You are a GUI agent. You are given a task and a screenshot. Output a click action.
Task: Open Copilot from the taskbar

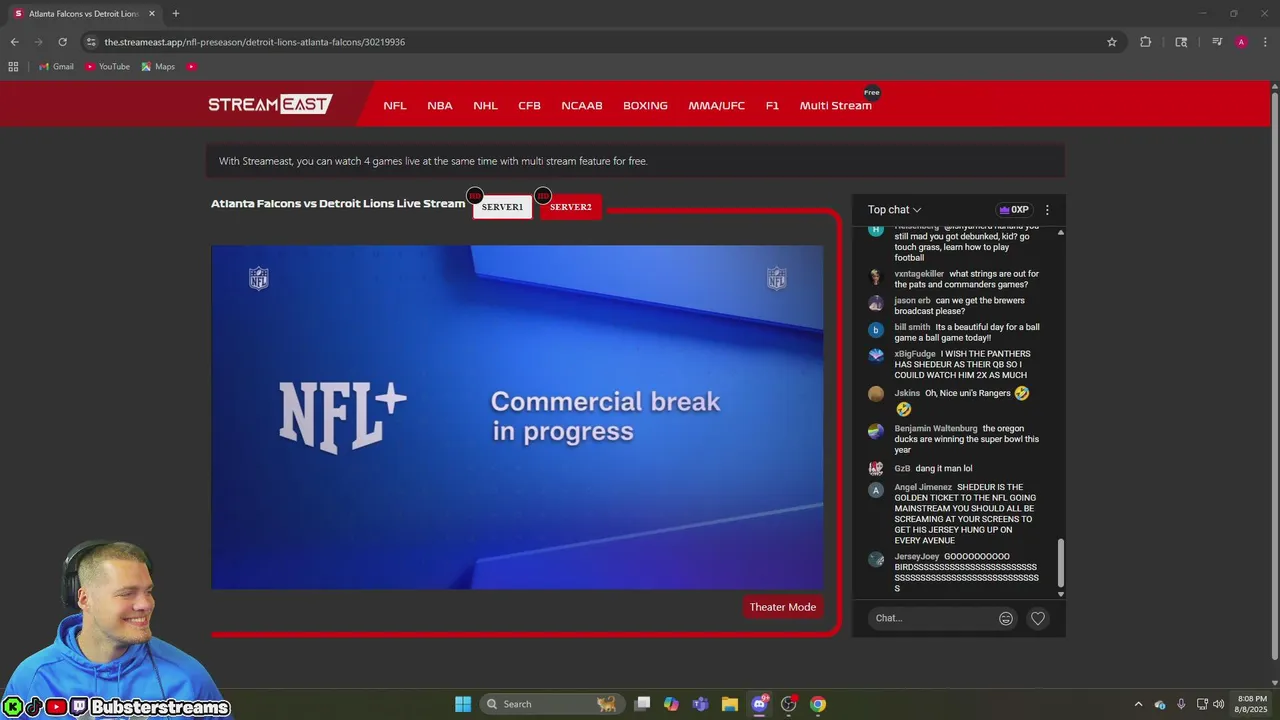click(671, 704)
